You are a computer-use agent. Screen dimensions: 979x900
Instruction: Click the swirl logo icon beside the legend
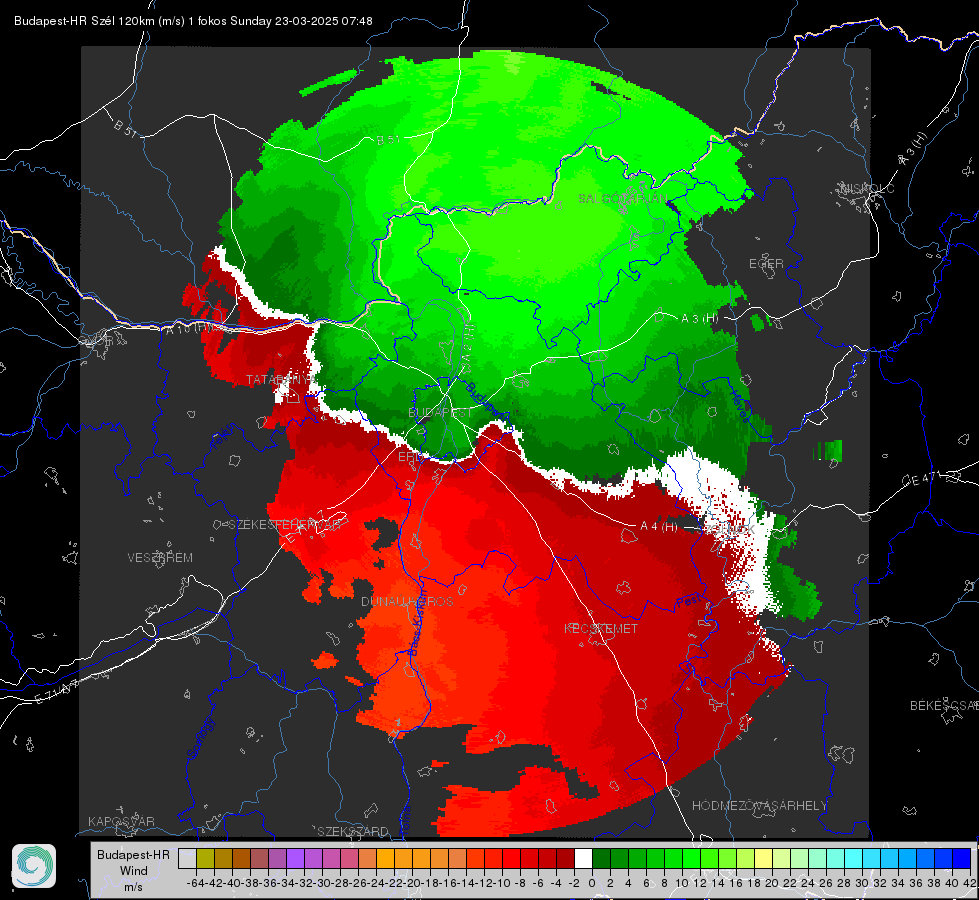coord(34,866)
